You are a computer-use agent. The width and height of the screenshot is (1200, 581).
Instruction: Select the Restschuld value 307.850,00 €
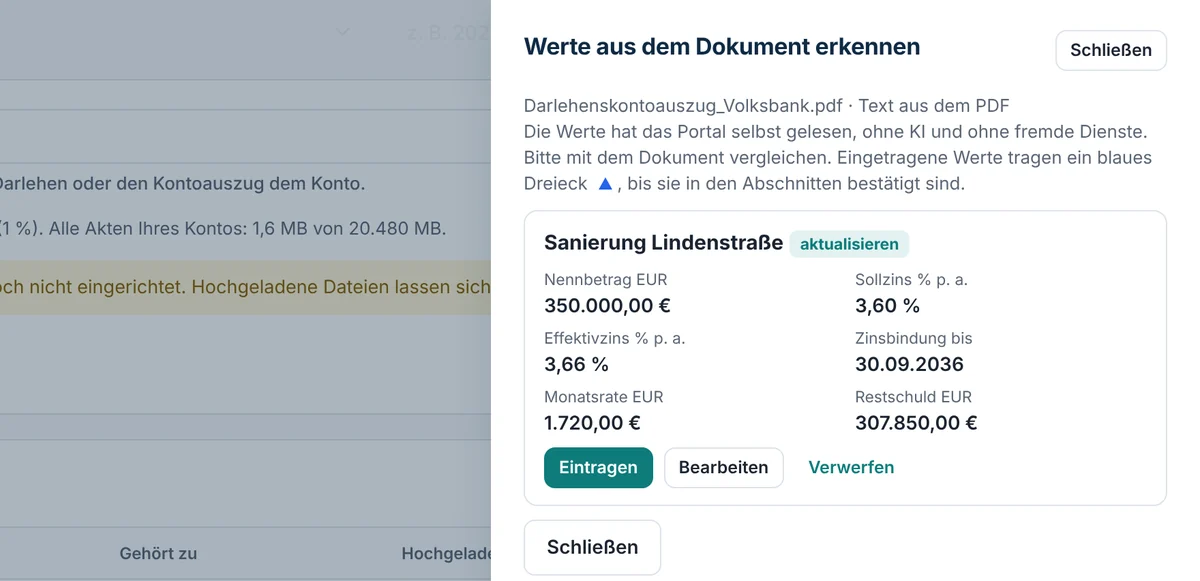click(916, 422)
